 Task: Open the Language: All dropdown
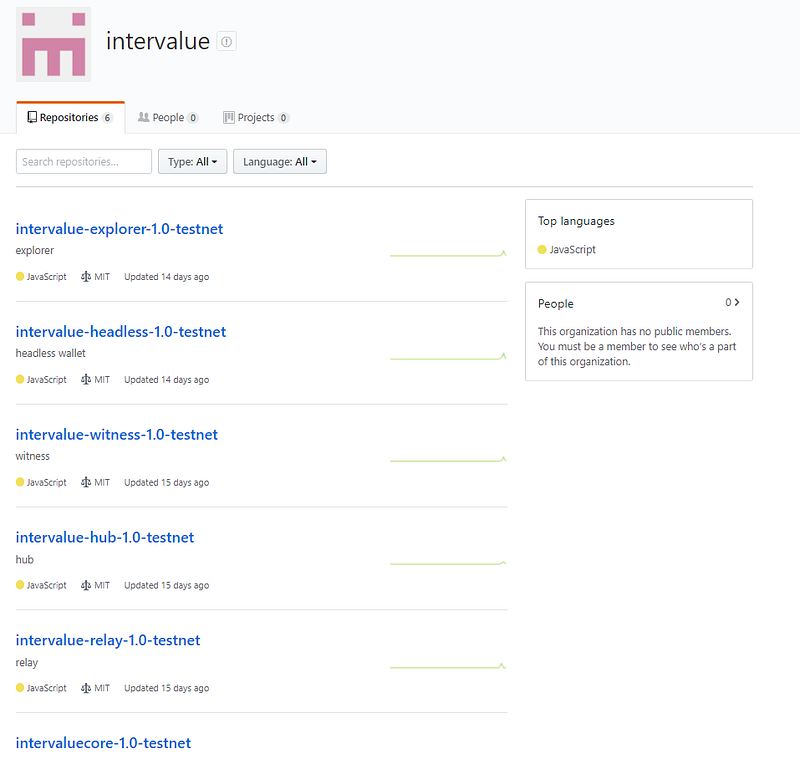[x=280, y=162]
